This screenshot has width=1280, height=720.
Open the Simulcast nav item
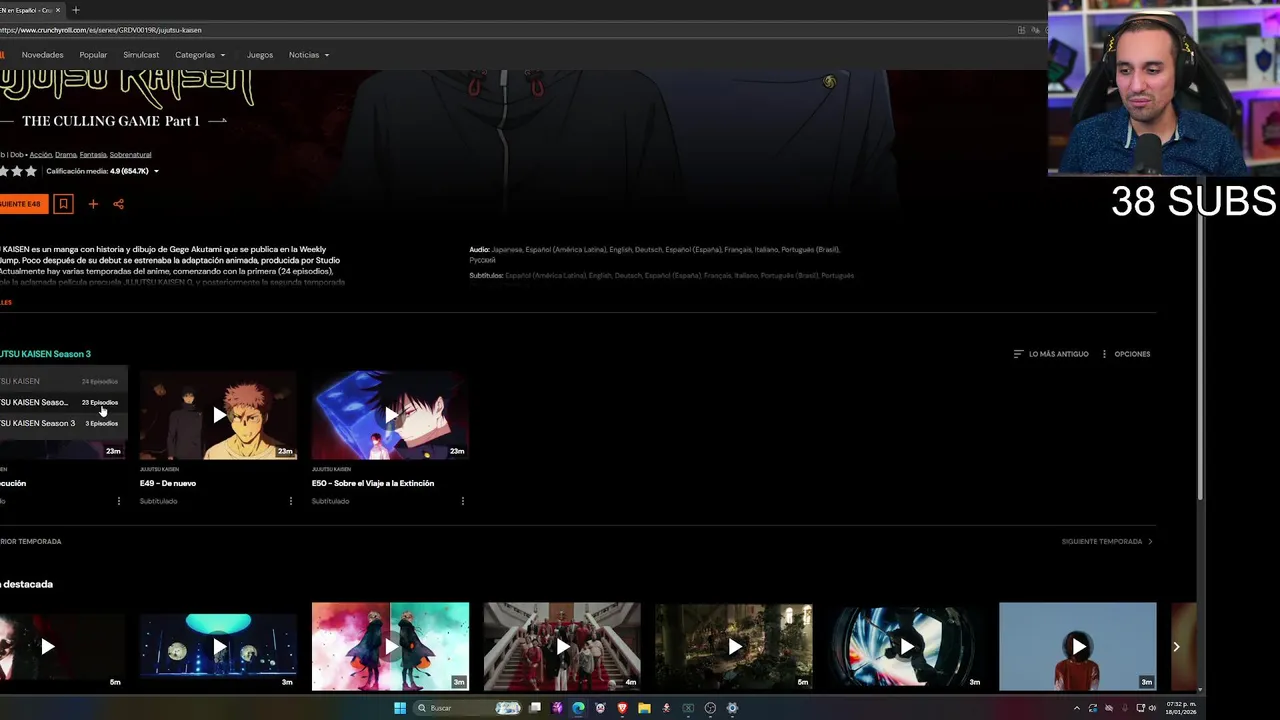coord(141,55)
